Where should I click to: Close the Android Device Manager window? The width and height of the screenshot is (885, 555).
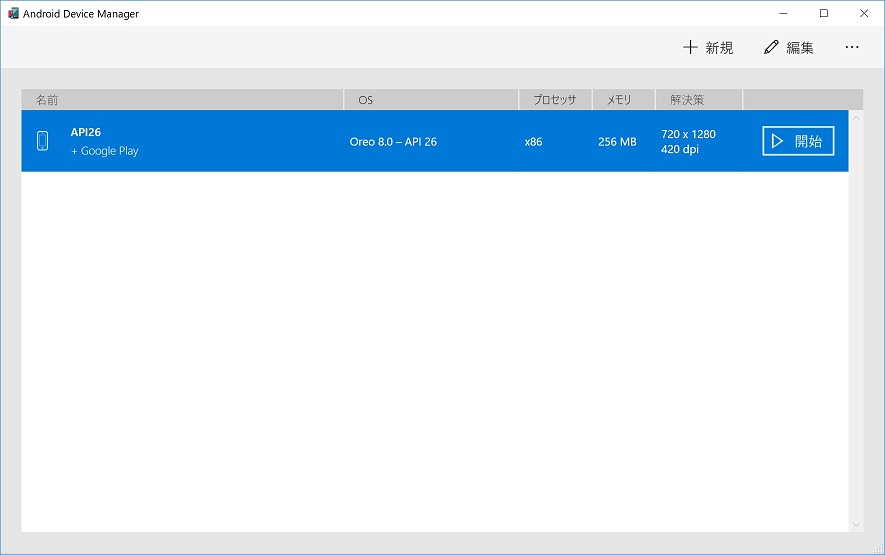point(864,13)
